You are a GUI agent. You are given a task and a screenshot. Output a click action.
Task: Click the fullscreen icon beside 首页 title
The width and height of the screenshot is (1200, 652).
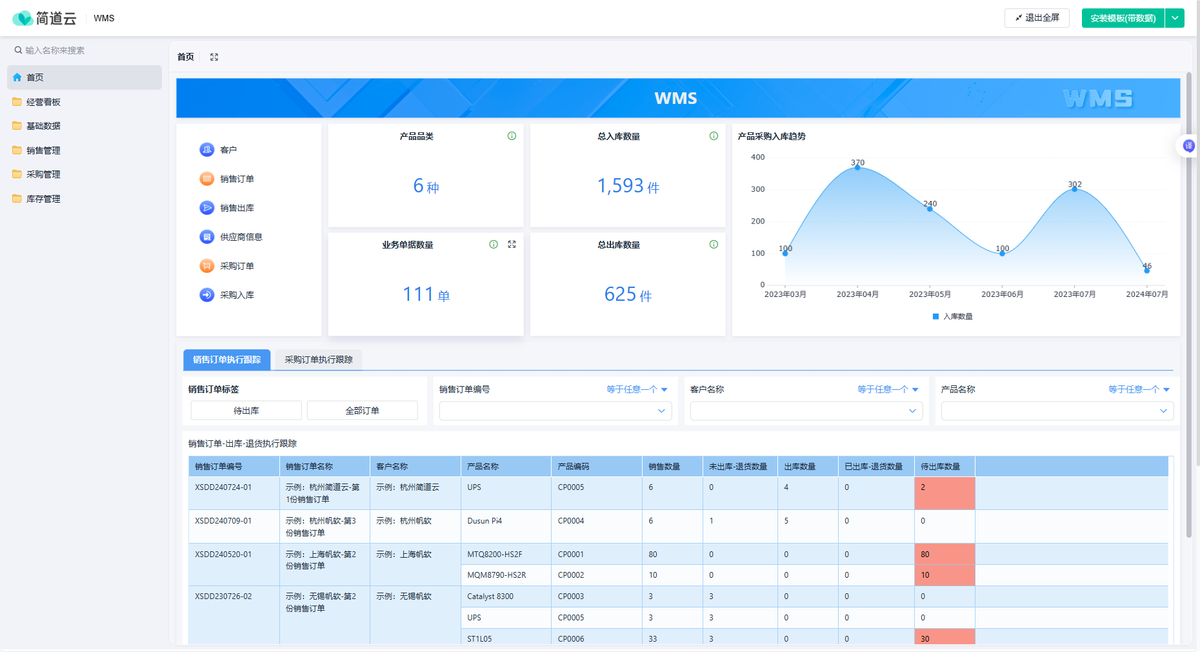pyautogui.click(x=214, y=57)
